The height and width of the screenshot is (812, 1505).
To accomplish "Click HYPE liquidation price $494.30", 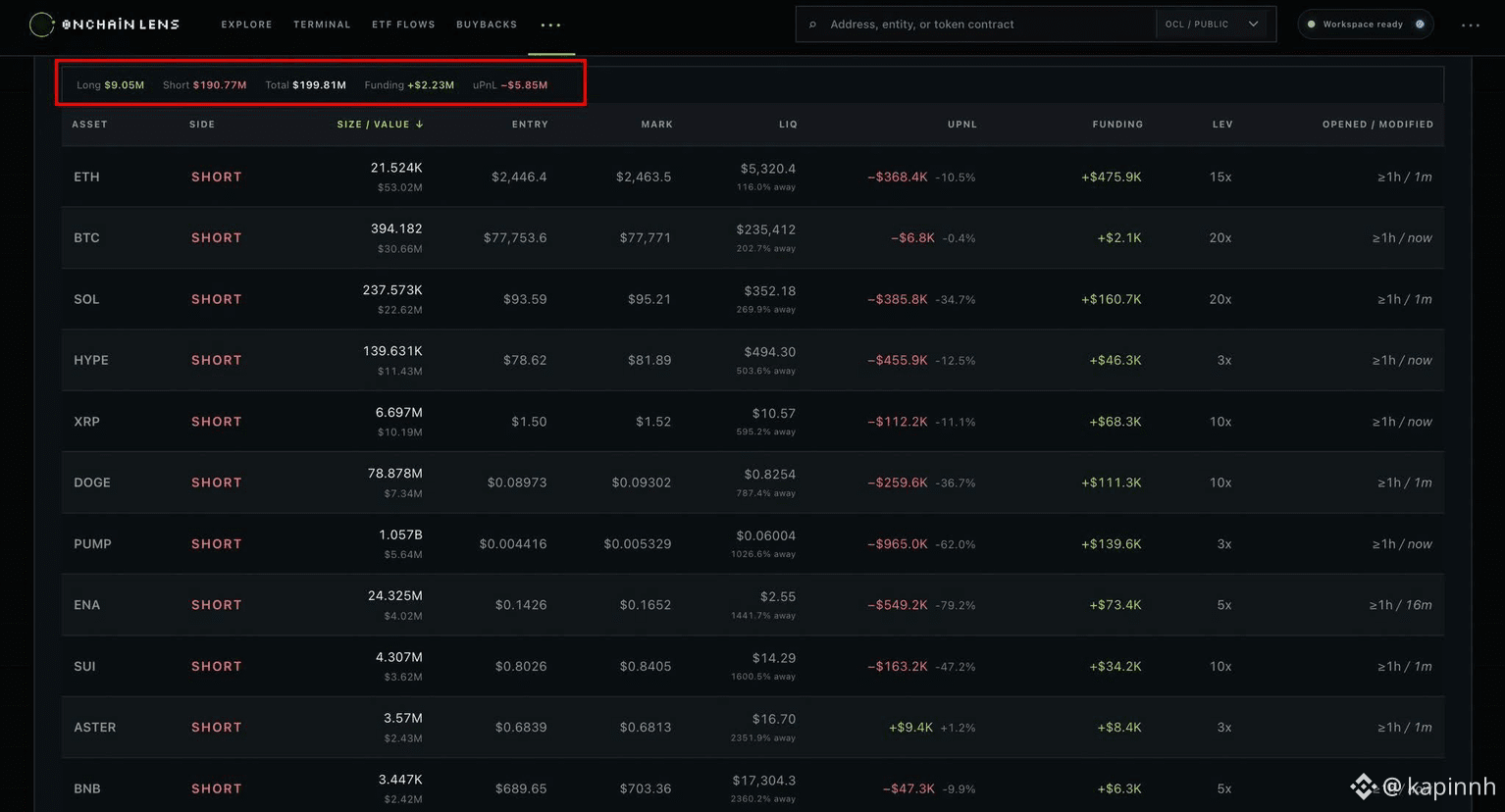I will 770,352.
